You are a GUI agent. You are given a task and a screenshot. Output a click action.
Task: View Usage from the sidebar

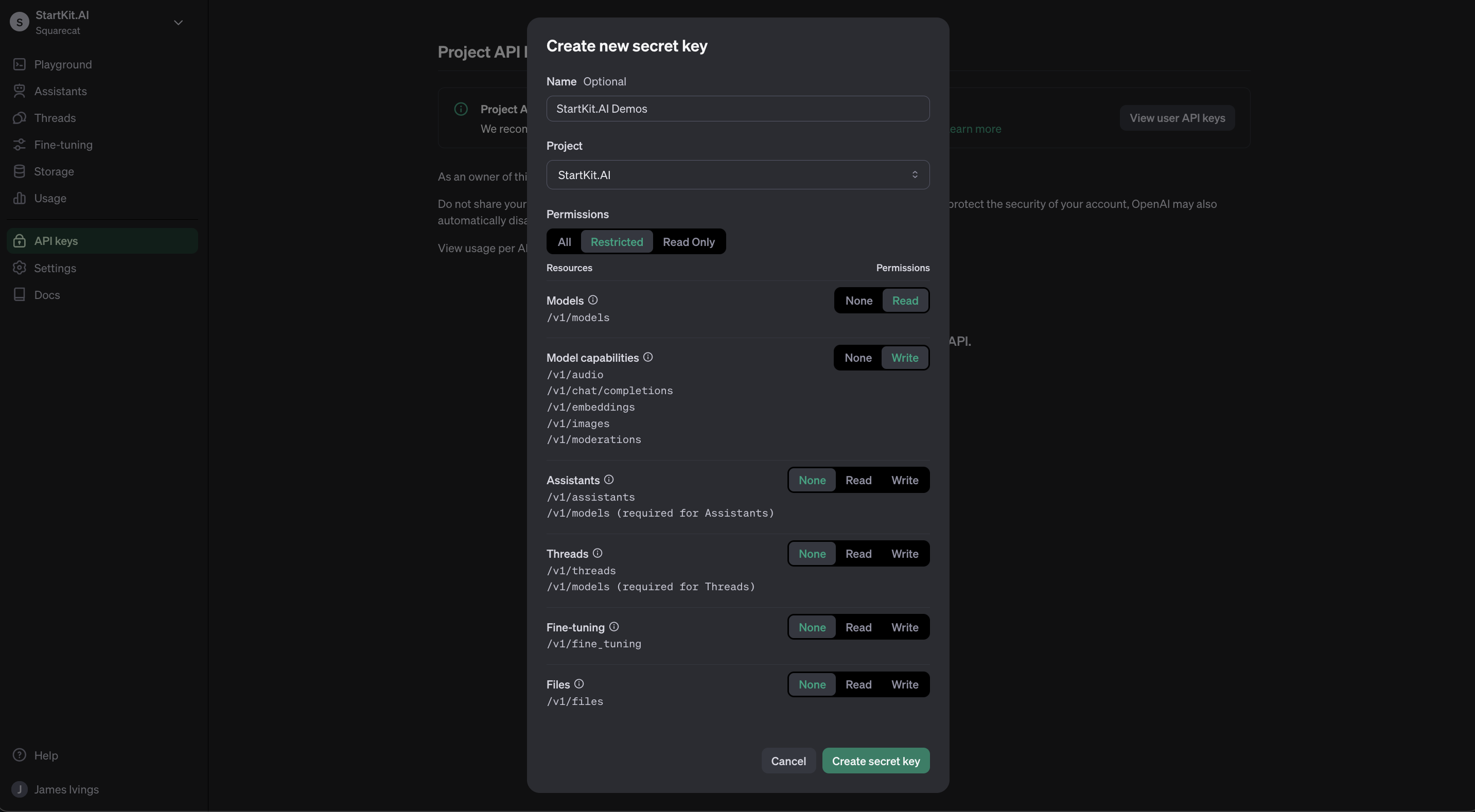50,198
